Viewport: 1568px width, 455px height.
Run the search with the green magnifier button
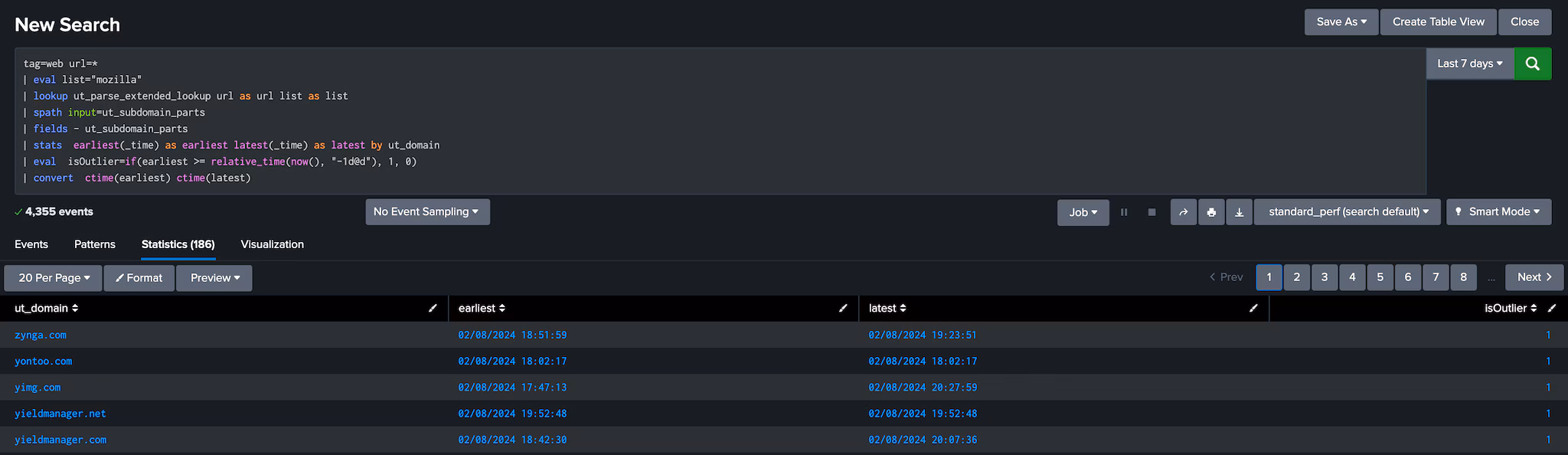(1532, 64)
